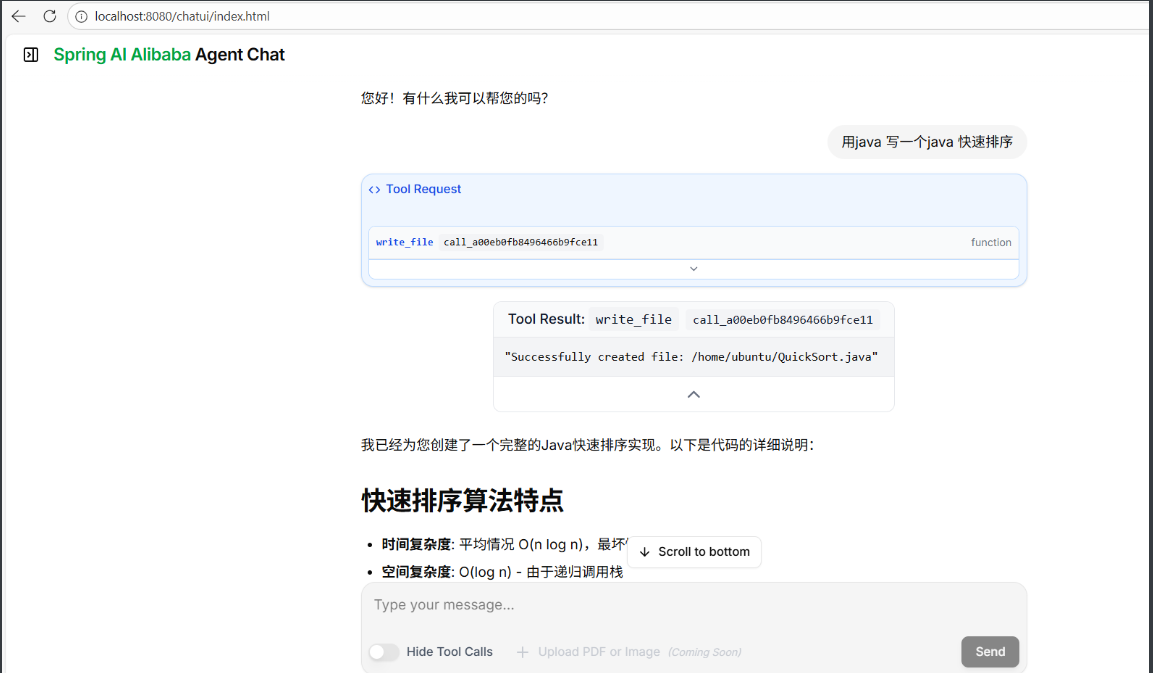Click the write_file name in Tool Request
This screenshot has height=673, width=1153.
click(x=404, y=242)
